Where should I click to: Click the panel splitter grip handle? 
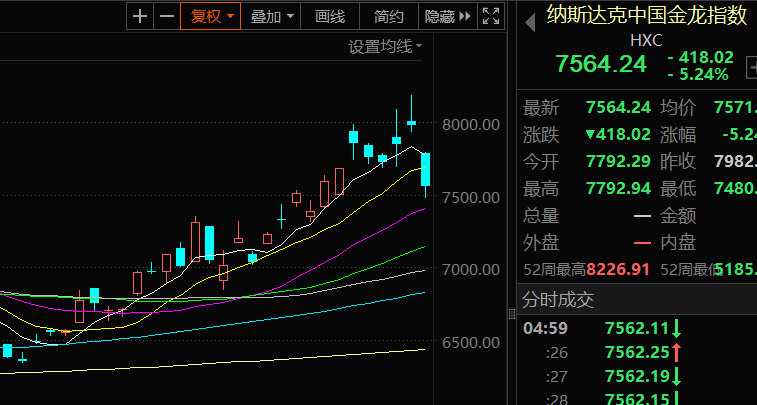point(512,315)
